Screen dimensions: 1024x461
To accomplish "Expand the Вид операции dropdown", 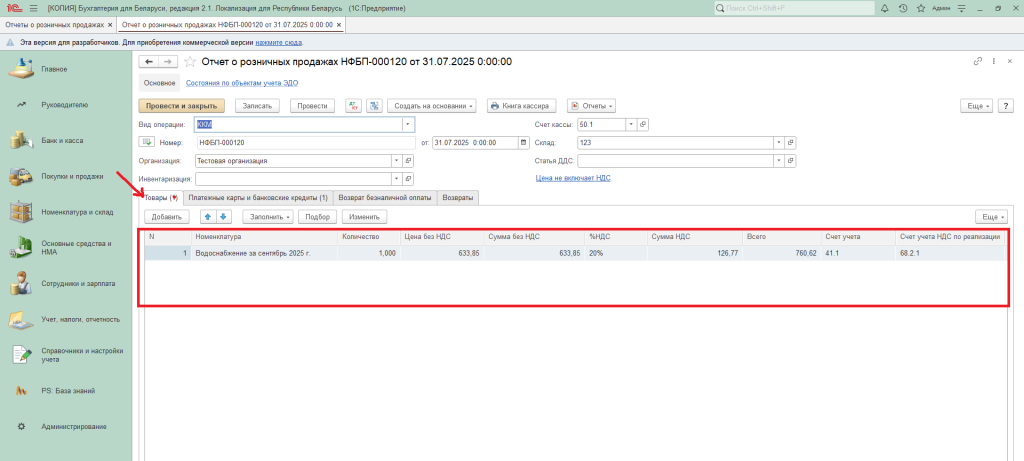I will (408, 125).
